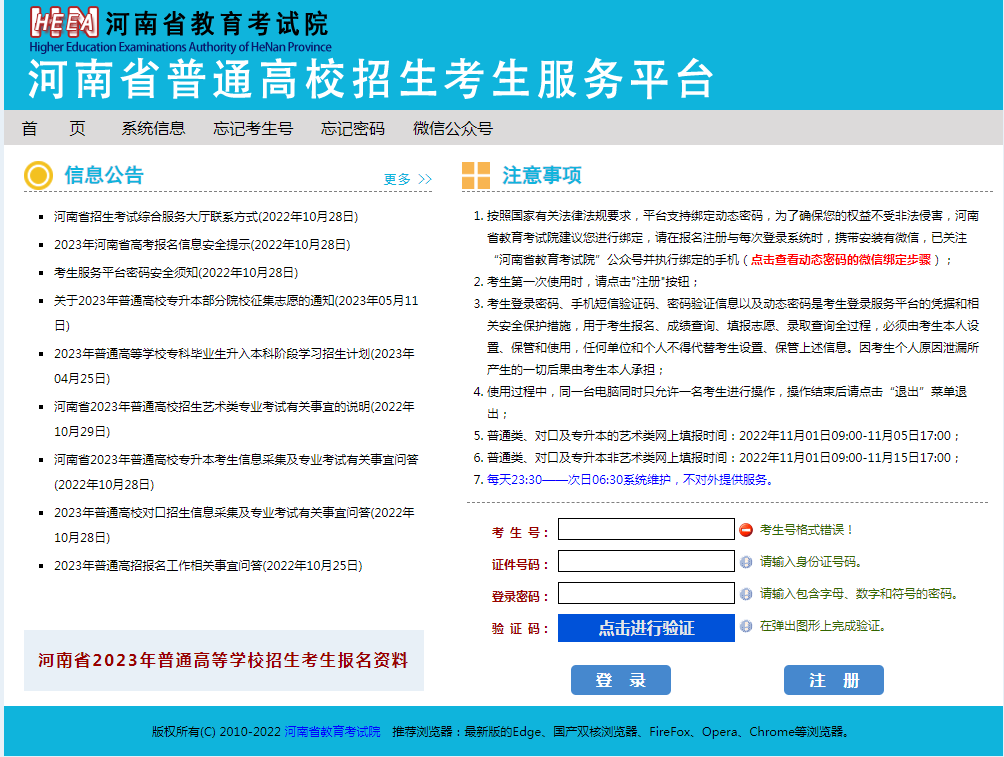Viewport: 1004px width, 757px height.
Task: Open the 河南省2023年普通高等学校招生考生报名资料 banner
Action: point(223,660)
